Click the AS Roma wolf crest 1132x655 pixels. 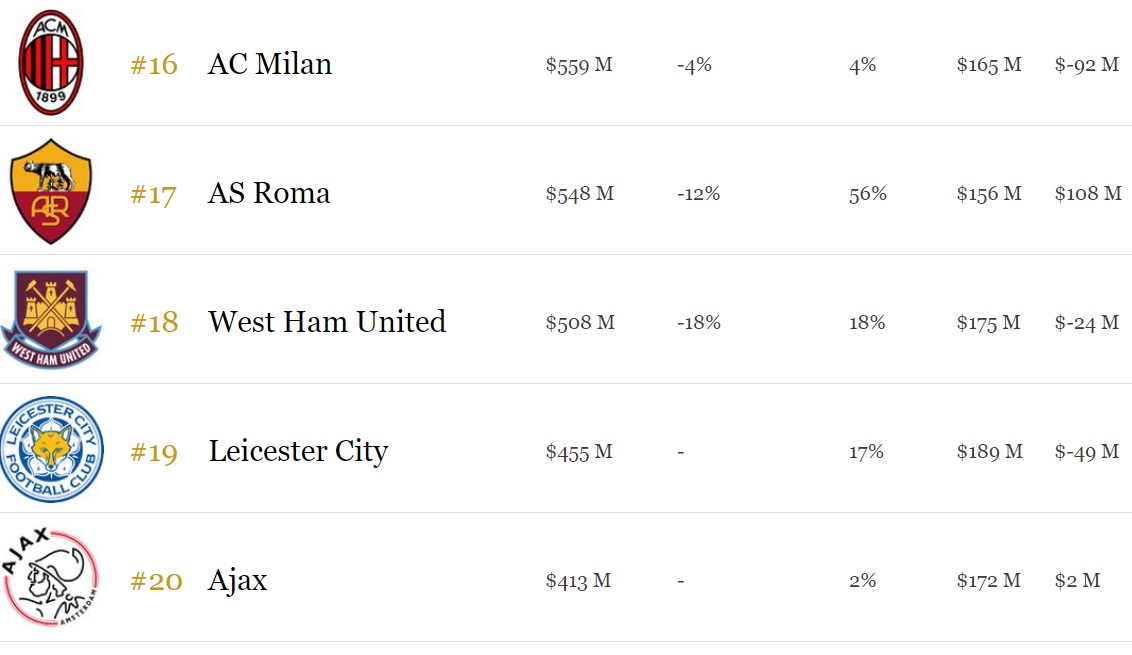51,191
